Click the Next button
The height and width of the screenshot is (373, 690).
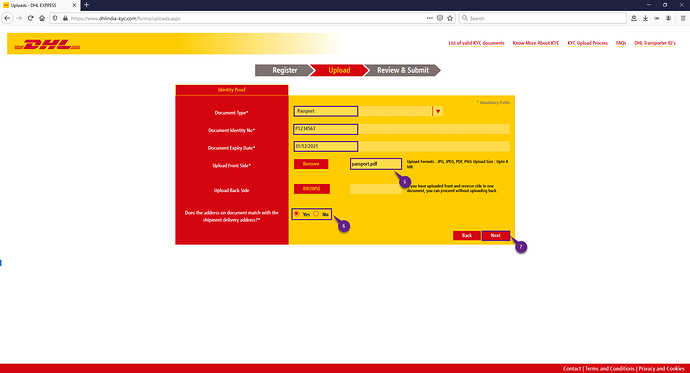tap(495, 235)
